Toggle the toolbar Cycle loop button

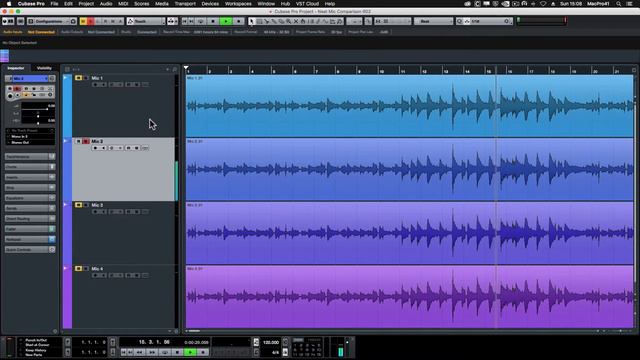coord(200,21)
